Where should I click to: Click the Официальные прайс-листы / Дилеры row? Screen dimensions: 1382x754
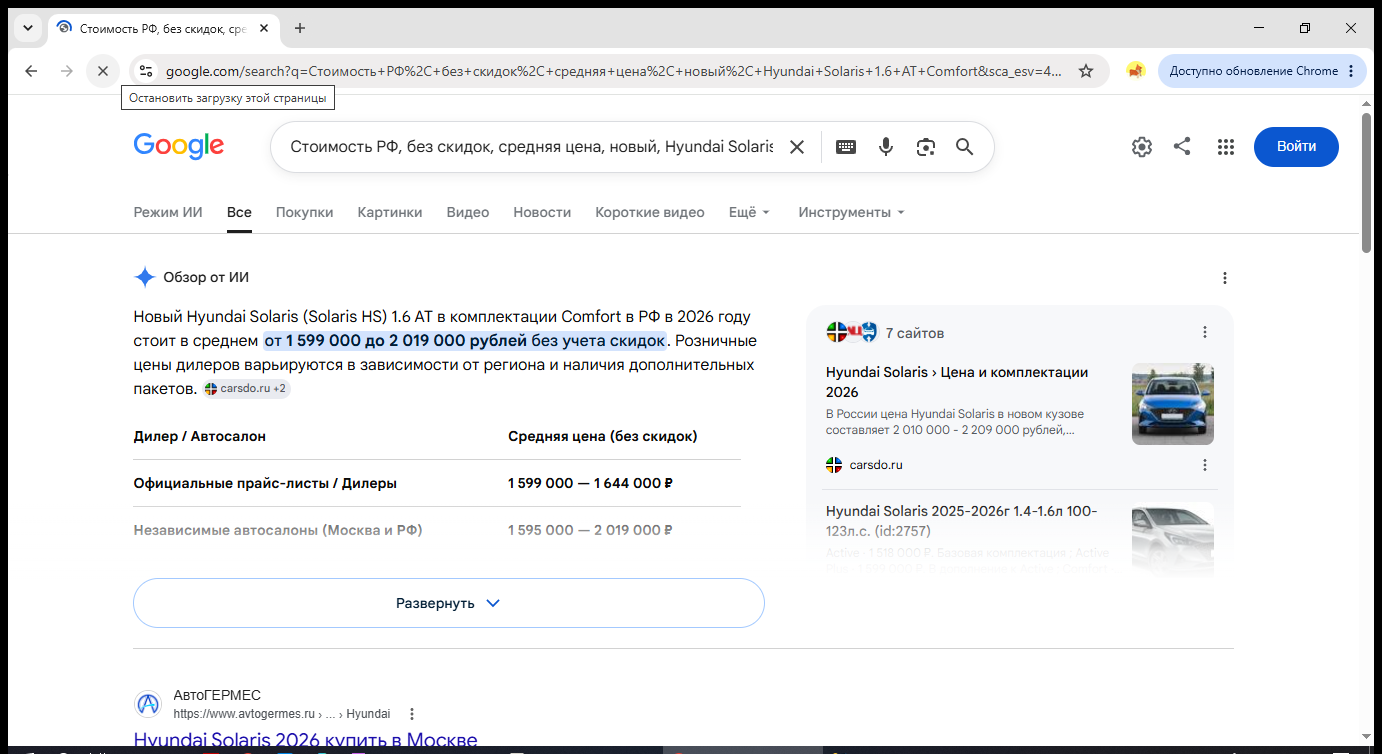tap(437, 483)
